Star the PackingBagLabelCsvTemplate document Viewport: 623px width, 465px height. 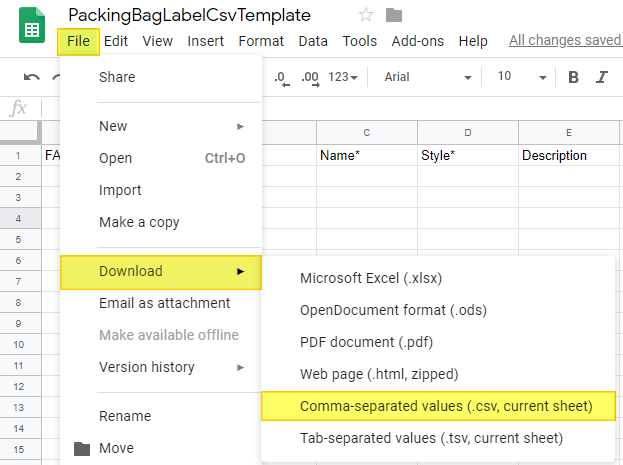coord(366,15)
